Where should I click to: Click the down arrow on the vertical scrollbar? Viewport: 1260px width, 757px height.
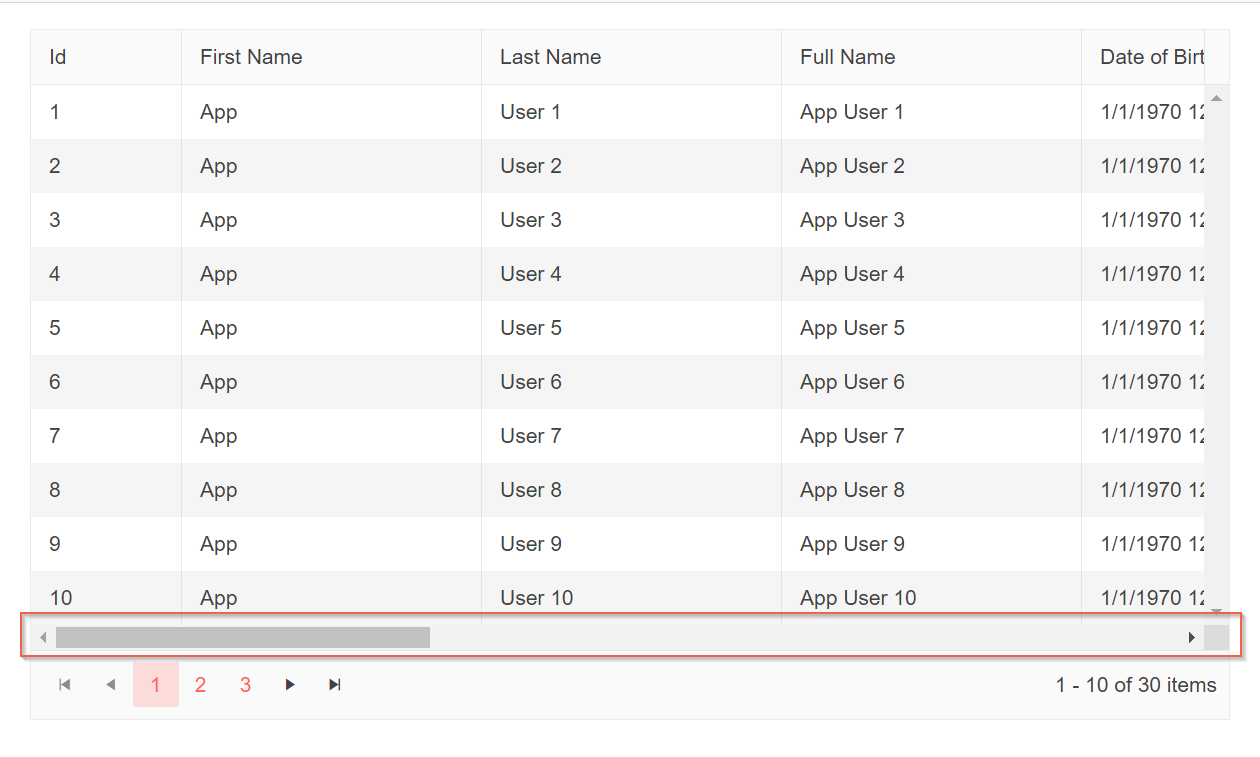[x=1216, y=610]
